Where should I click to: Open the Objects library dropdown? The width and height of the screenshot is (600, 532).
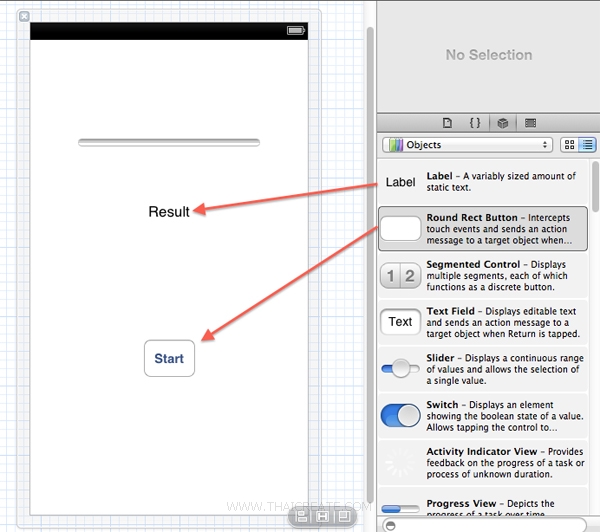(x=467, y=145)
